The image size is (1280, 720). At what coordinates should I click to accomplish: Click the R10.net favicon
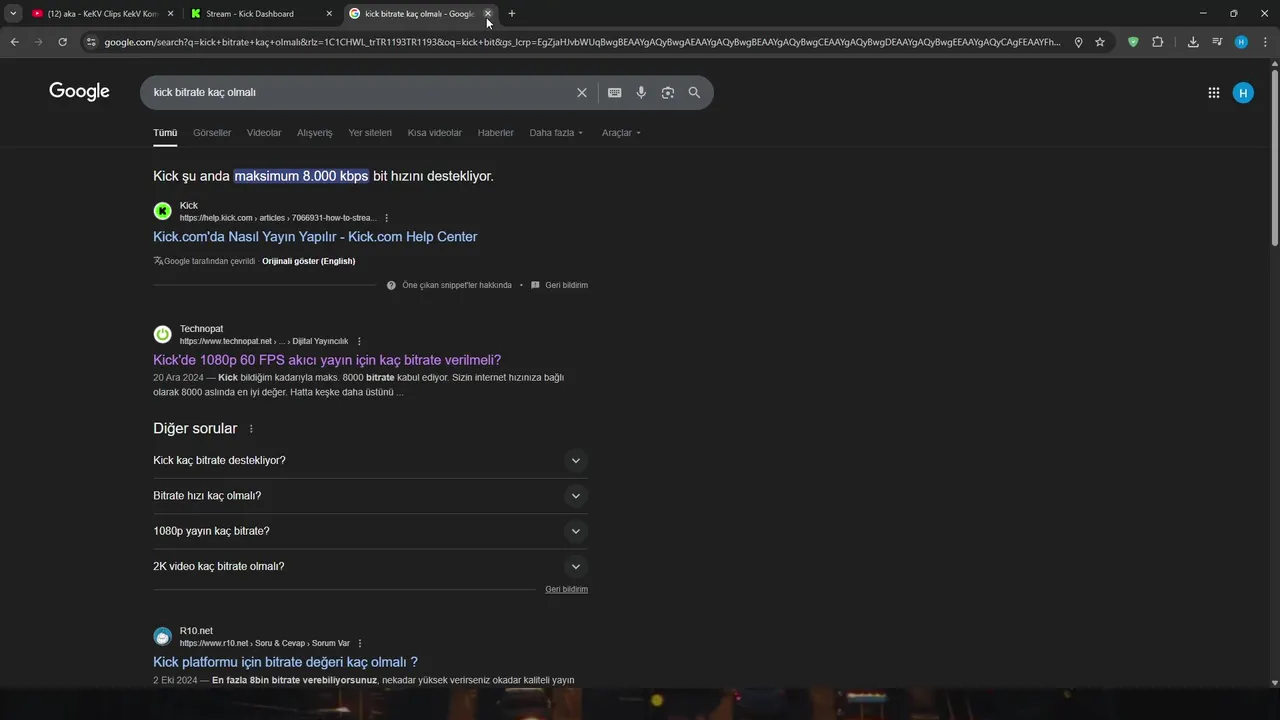[162, 636]
